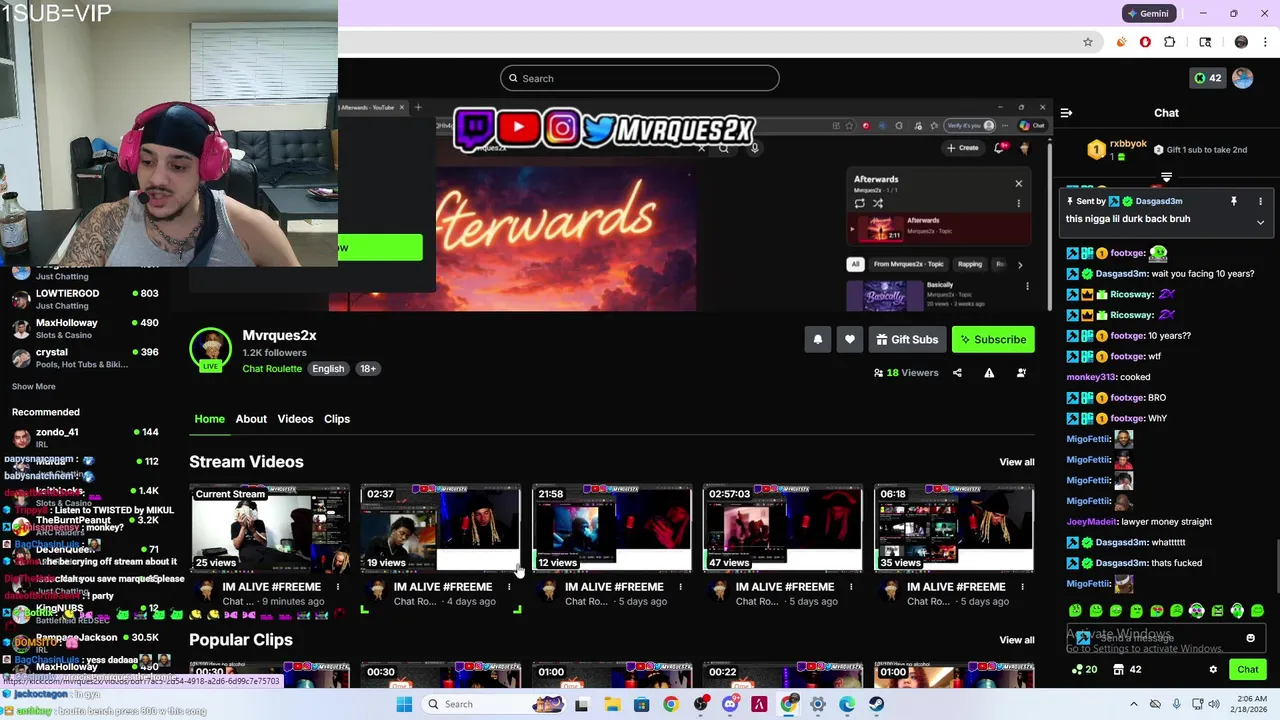Viewport: 1280px width, 720px height.
Task: Click View all for Popular Clips
Action: click(1017, 640)
